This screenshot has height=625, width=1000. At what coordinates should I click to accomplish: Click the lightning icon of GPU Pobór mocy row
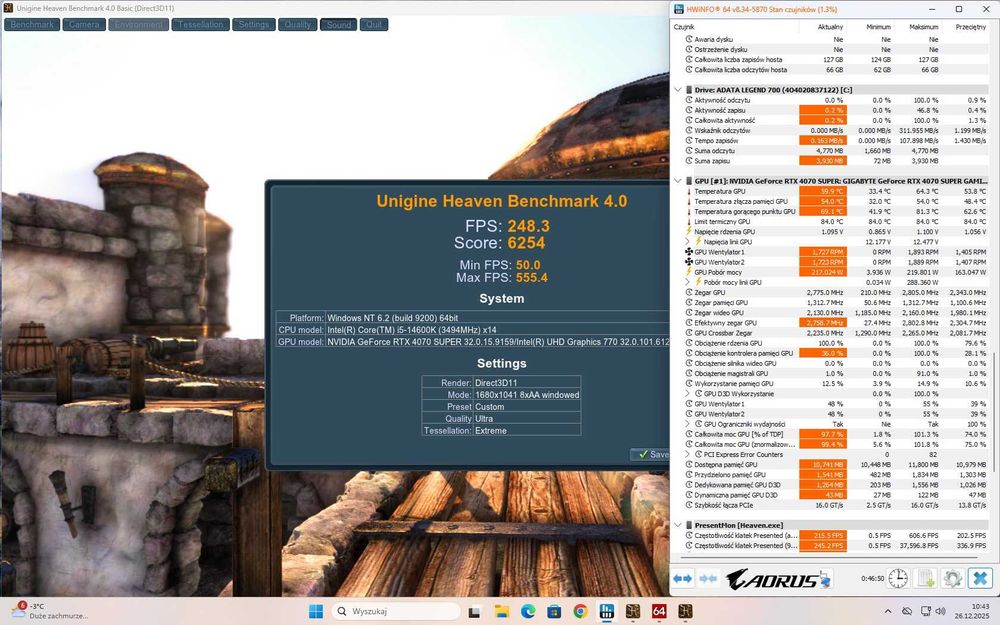[x=689, y=272]
